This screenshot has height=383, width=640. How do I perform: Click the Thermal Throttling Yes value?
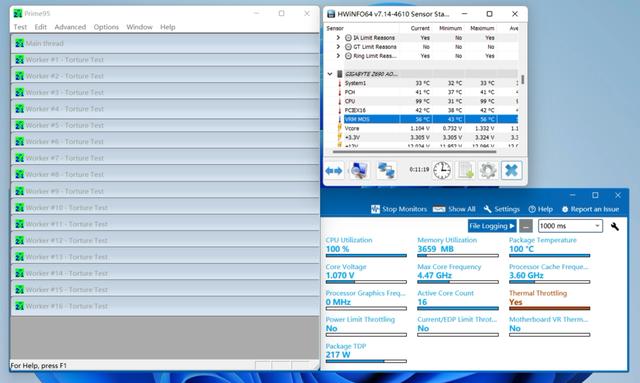point(516,302)
